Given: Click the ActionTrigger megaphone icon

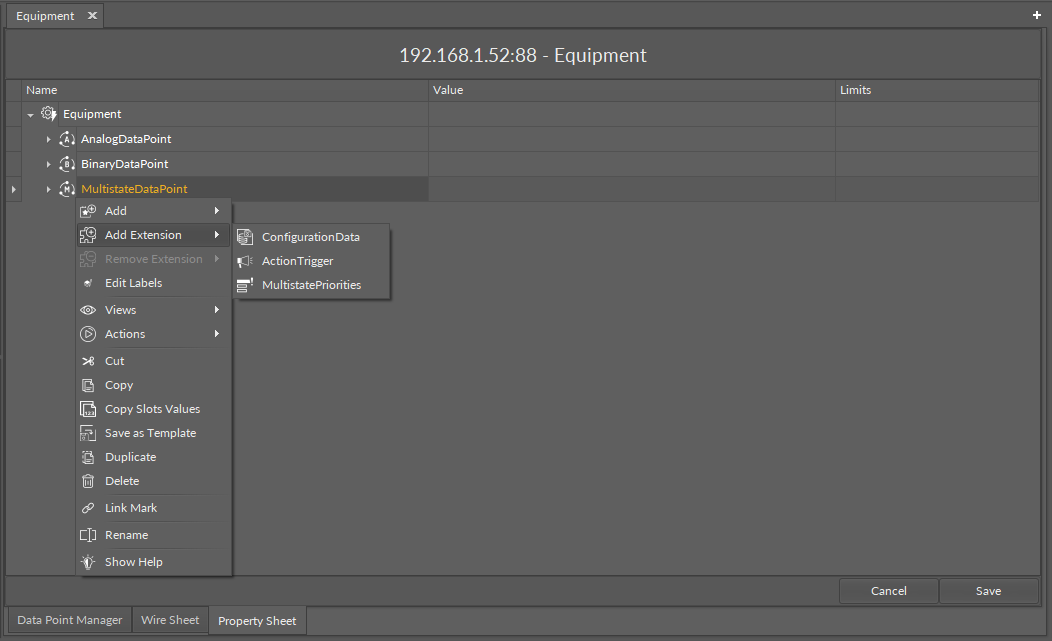Looking at the screenshot, I should tap(245, 261).
